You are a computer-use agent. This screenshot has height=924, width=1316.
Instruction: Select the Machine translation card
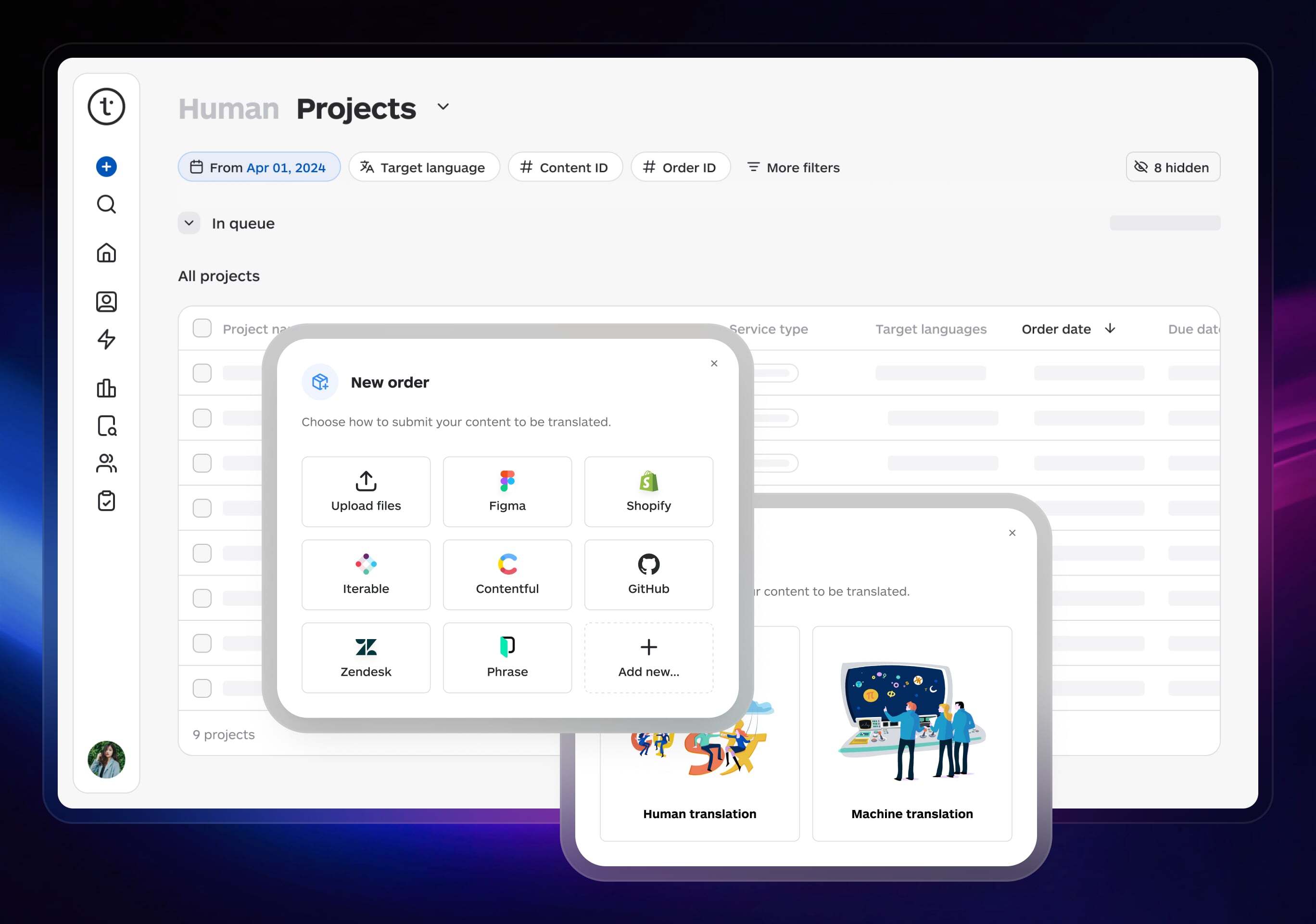pos(911,733)
